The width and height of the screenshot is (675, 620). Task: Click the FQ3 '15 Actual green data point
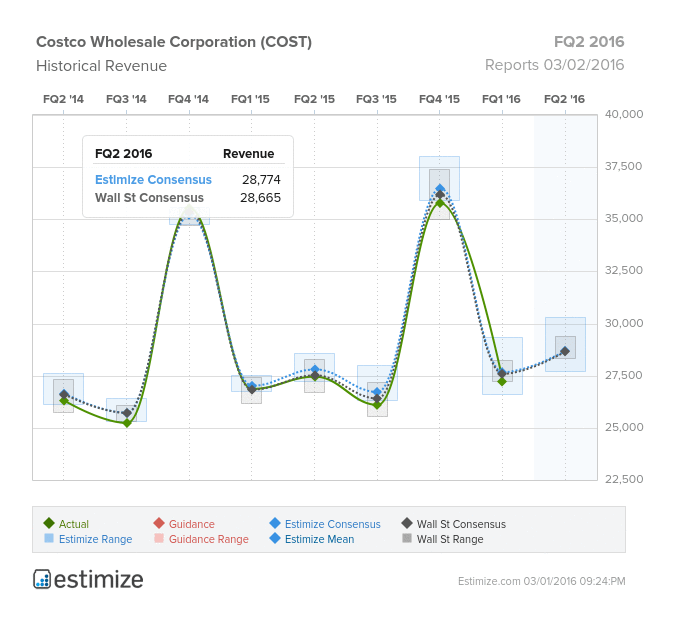click(378, 405)
